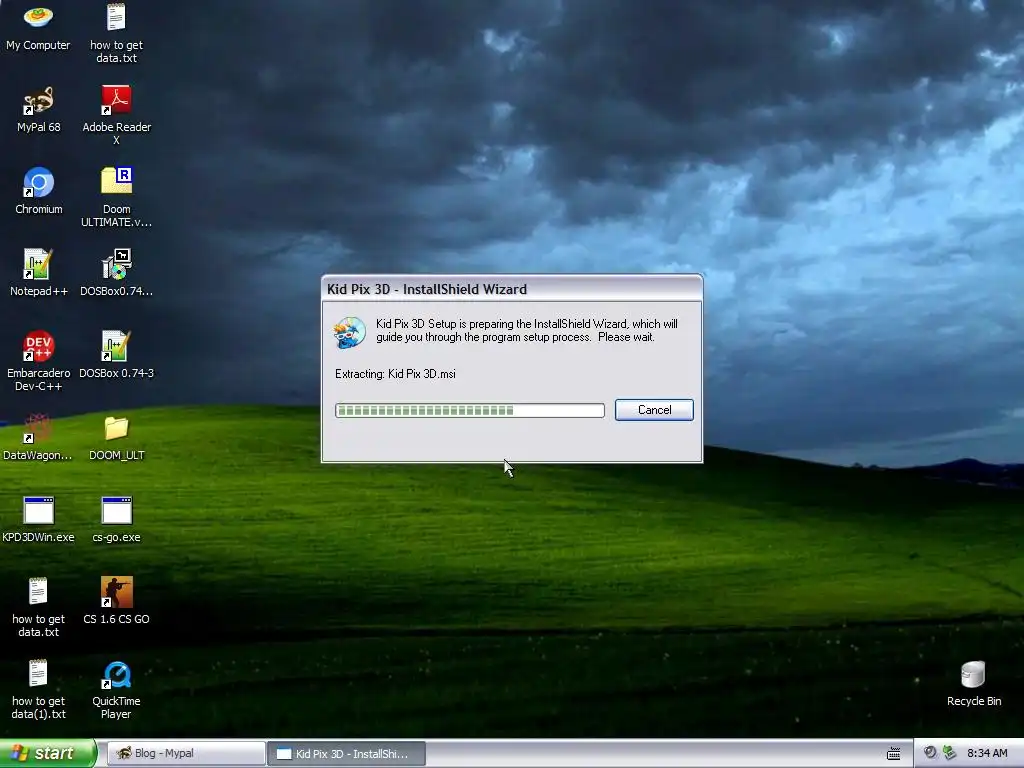Select DOOM_ULT folder
Image resolution: width=1024 pixels, height=768 pixels.
(116, 438)
